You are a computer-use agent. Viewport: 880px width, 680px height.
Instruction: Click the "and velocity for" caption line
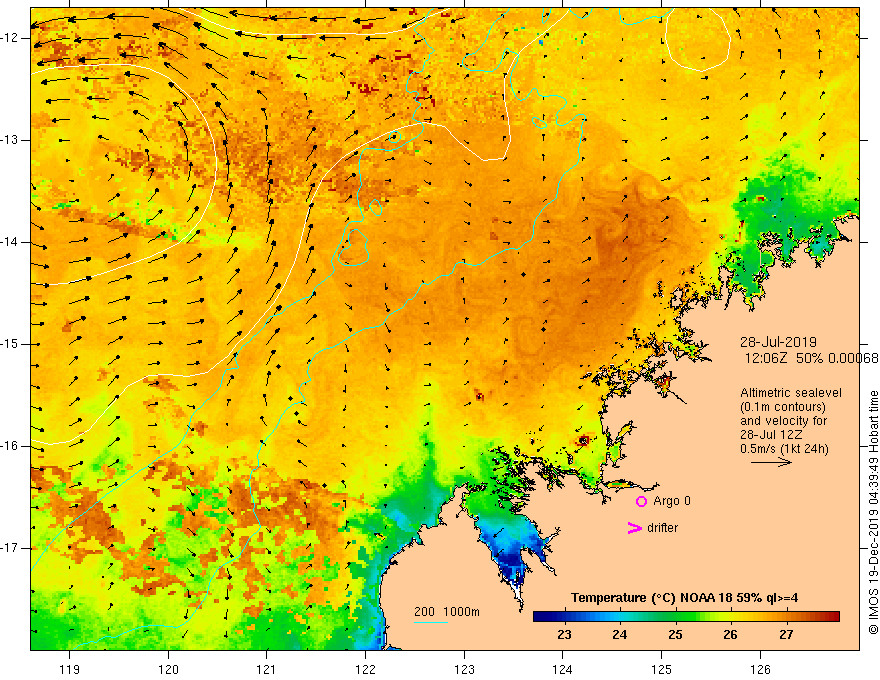point(783,420)
